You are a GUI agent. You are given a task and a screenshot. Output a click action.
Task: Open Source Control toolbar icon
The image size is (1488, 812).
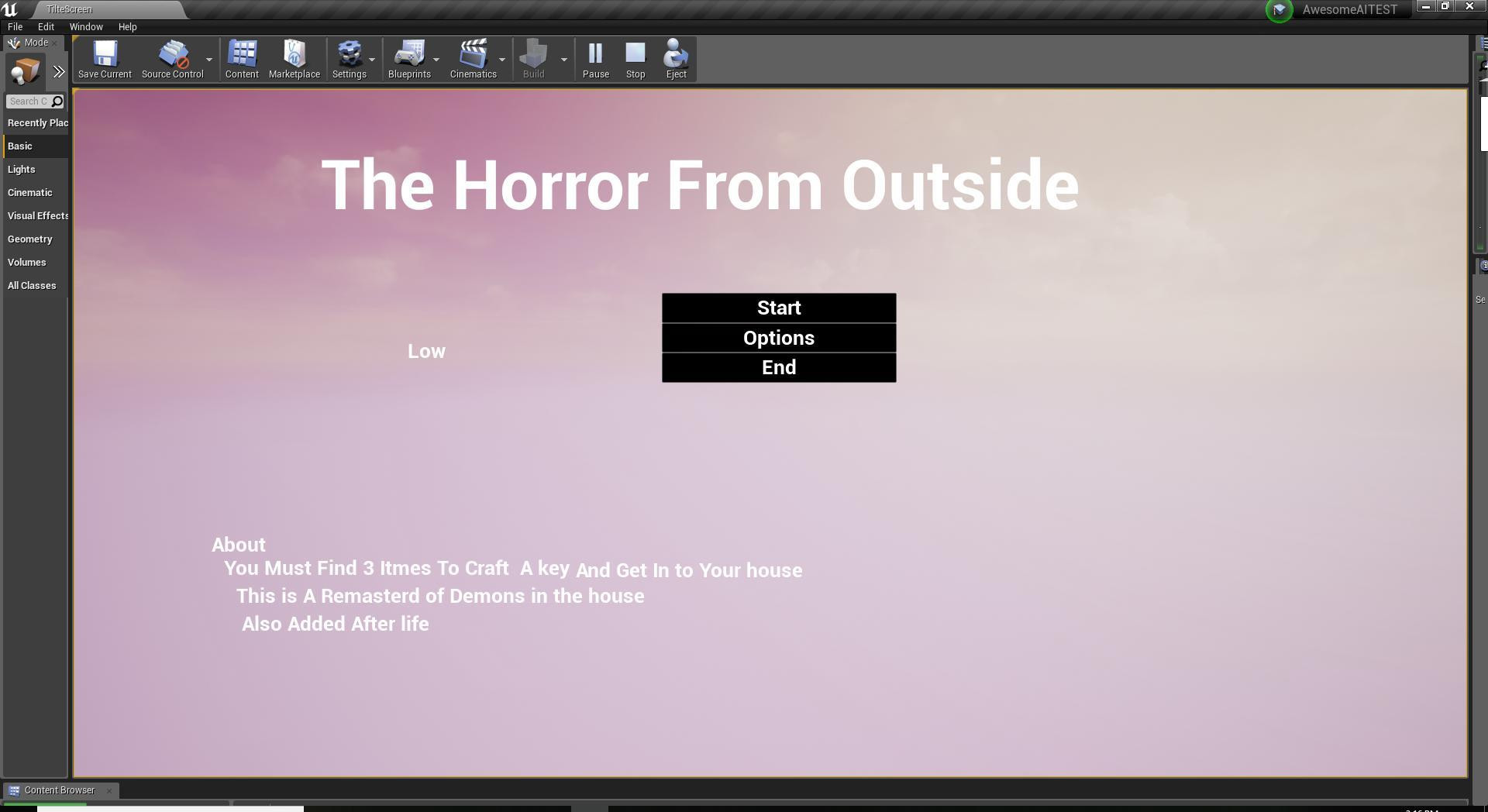tap(172, 60)
